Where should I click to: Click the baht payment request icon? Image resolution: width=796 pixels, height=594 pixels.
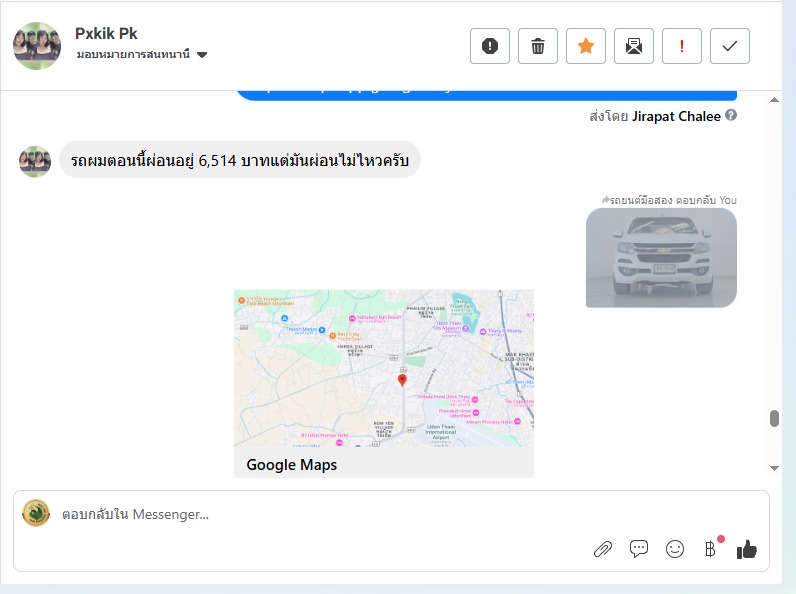[x=710, y=548]
